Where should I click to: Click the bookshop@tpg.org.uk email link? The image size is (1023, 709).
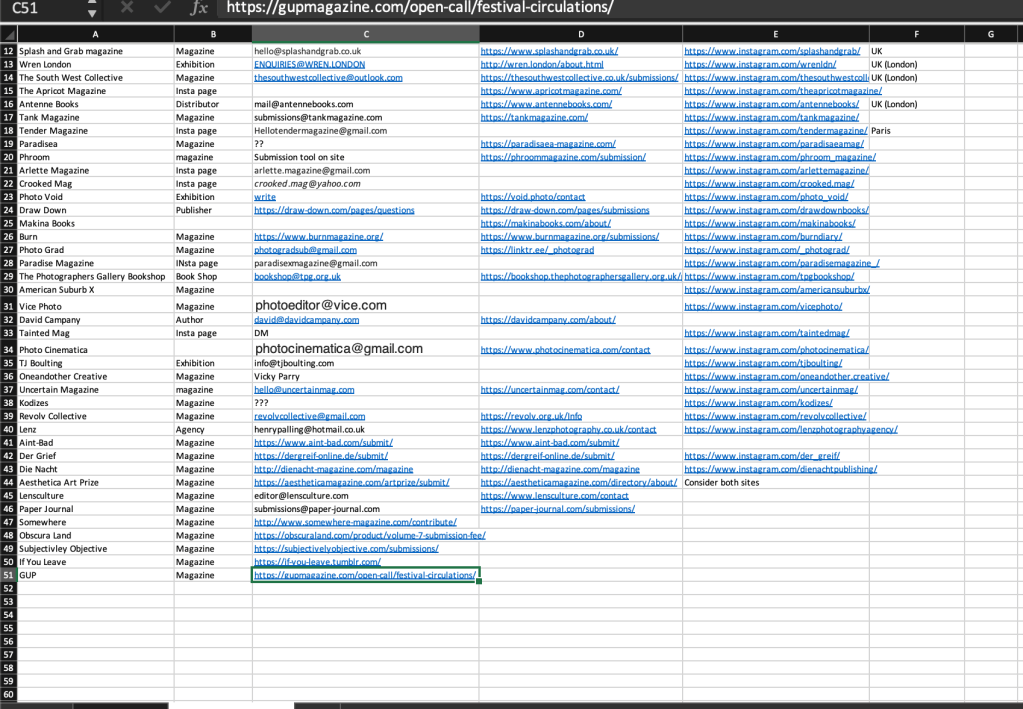click(x=297, y=276)
